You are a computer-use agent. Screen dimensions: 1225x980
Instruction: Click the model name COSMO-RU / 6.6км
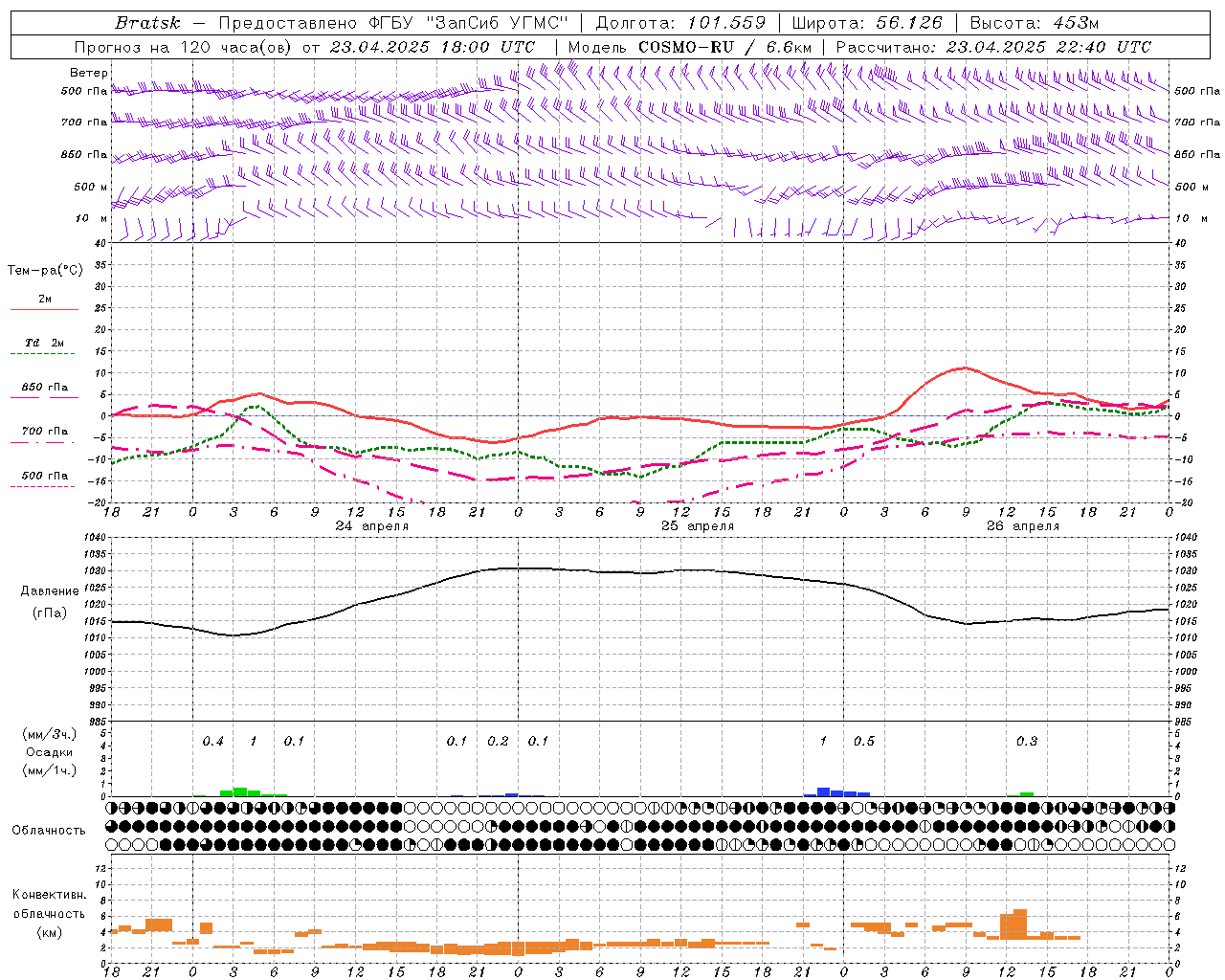pyautogui.click(x=724, y=47)
